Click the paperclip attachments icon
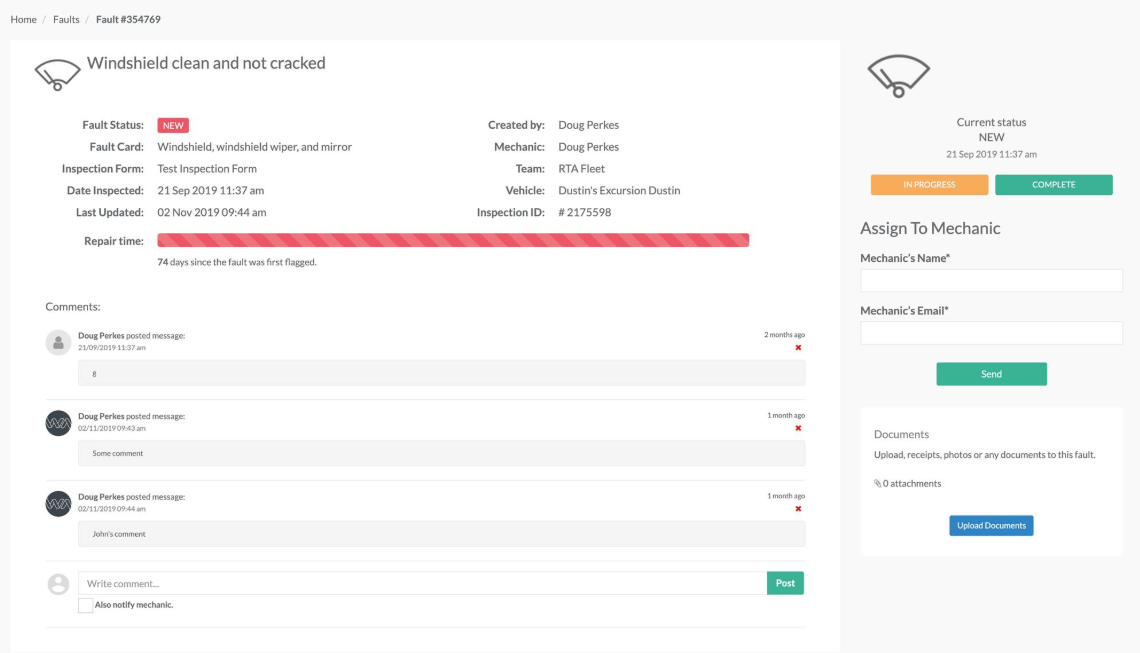 [x=877, y=484]
